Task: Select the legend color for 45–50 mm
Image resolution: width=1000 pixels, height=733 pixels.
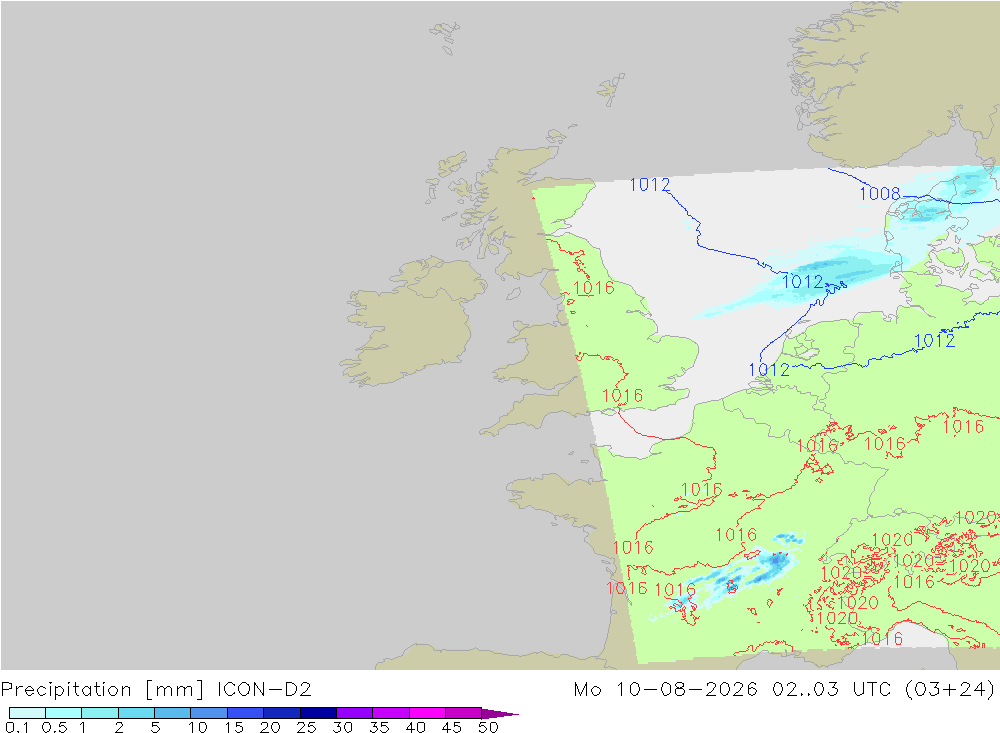Action: [x=463, y=713]
